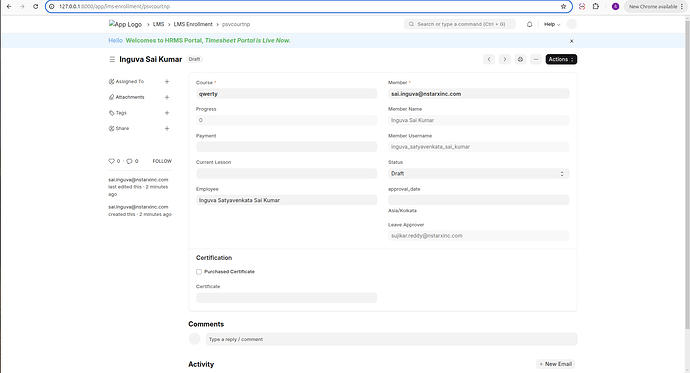Go to previous document arrow
The image size is (690, 373).
(489, 59)
